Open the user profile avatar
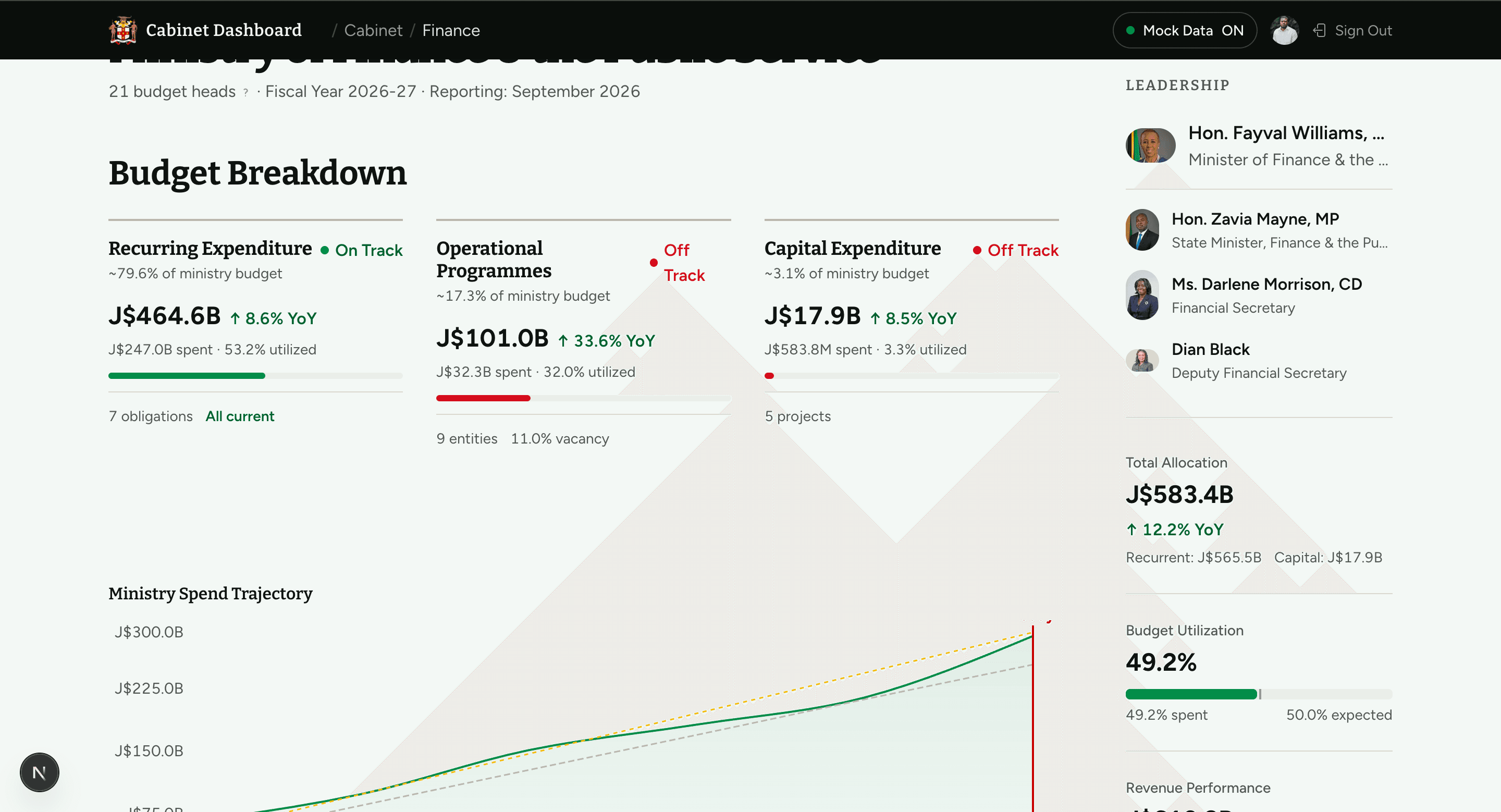 pos(1284,30)
